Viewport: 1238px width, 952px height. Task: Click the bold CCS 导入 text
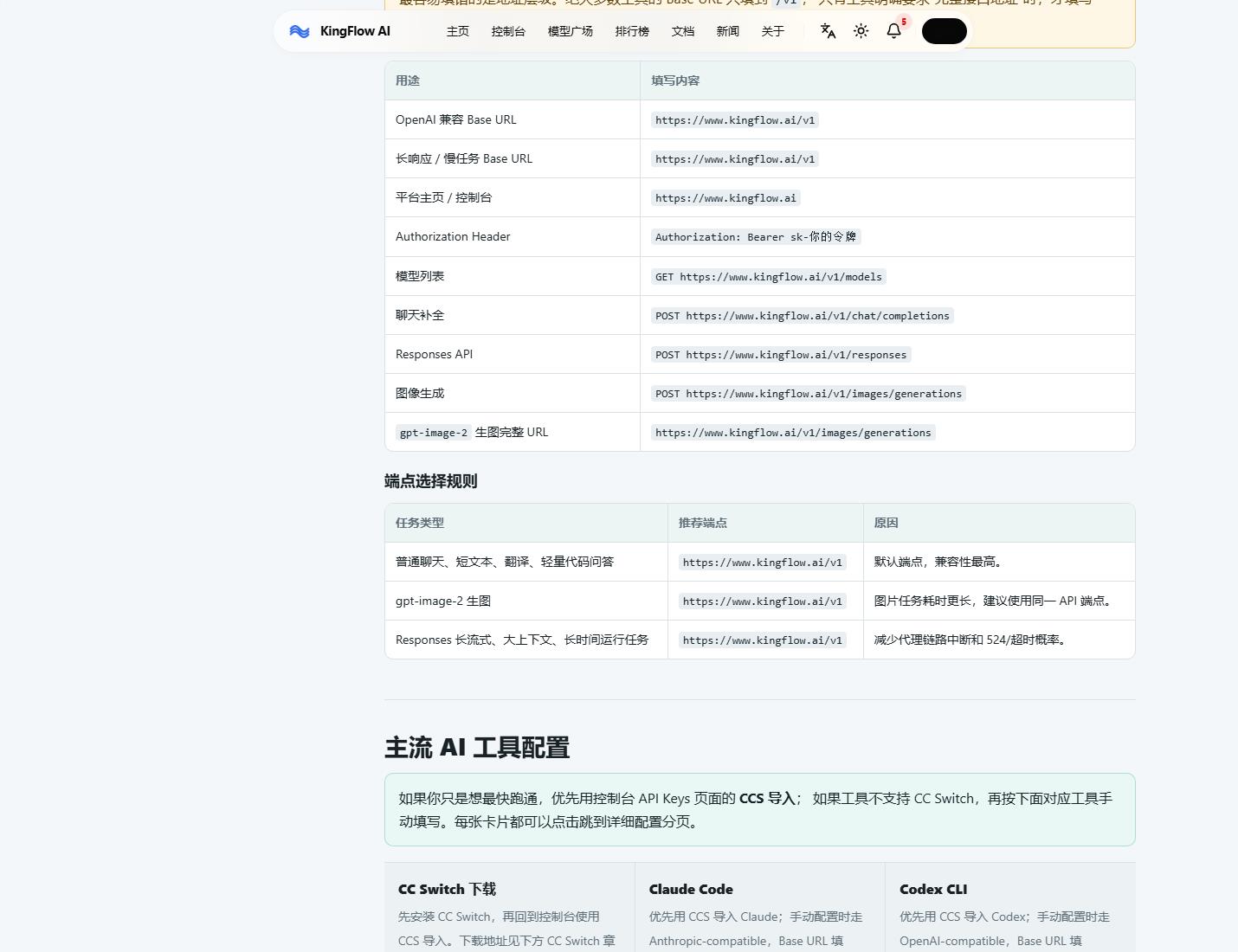767,798
